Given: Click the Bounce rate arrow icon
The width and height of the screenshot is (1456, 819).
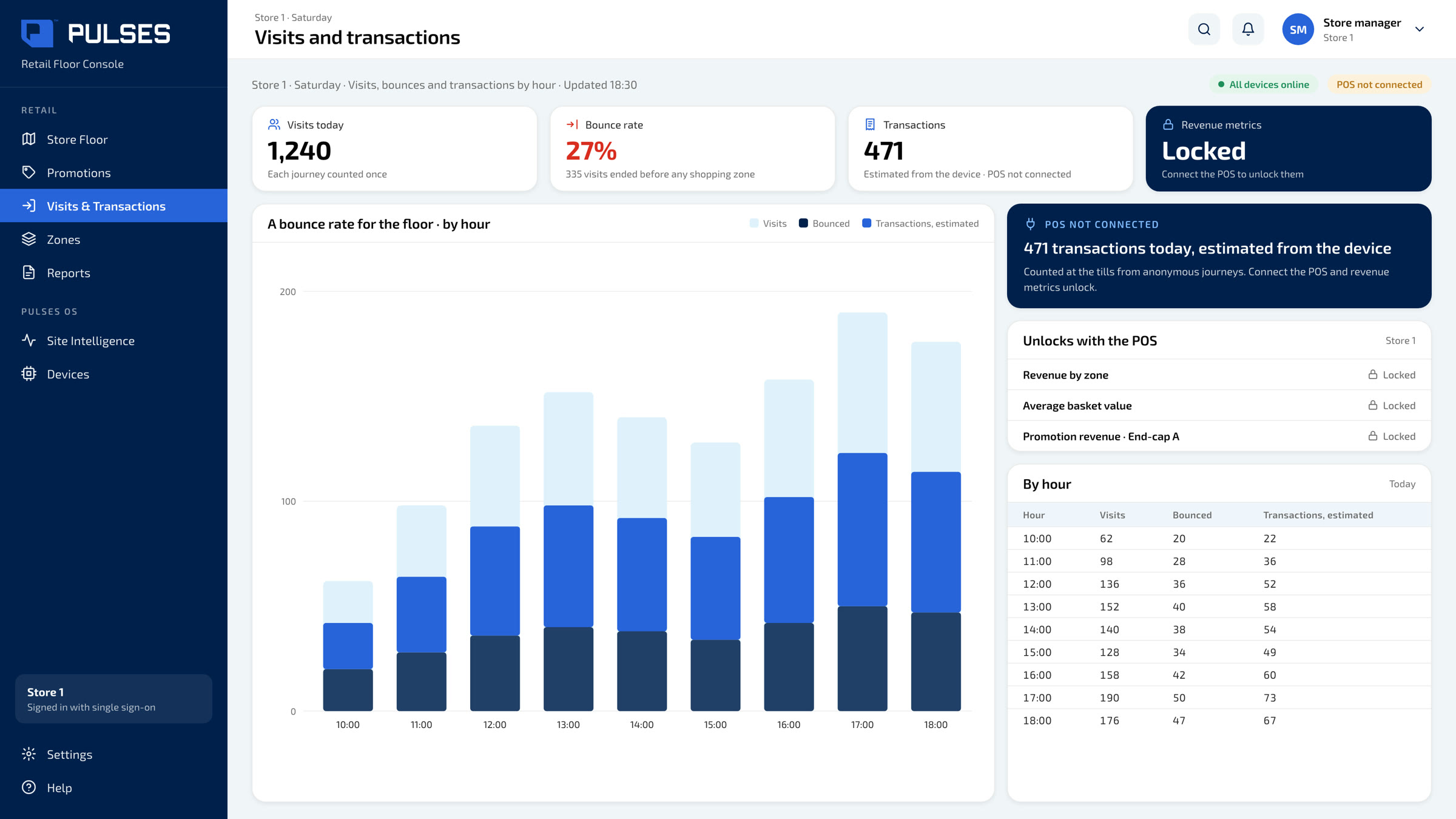Looking at the screenshot, I should tap(572, 124).
